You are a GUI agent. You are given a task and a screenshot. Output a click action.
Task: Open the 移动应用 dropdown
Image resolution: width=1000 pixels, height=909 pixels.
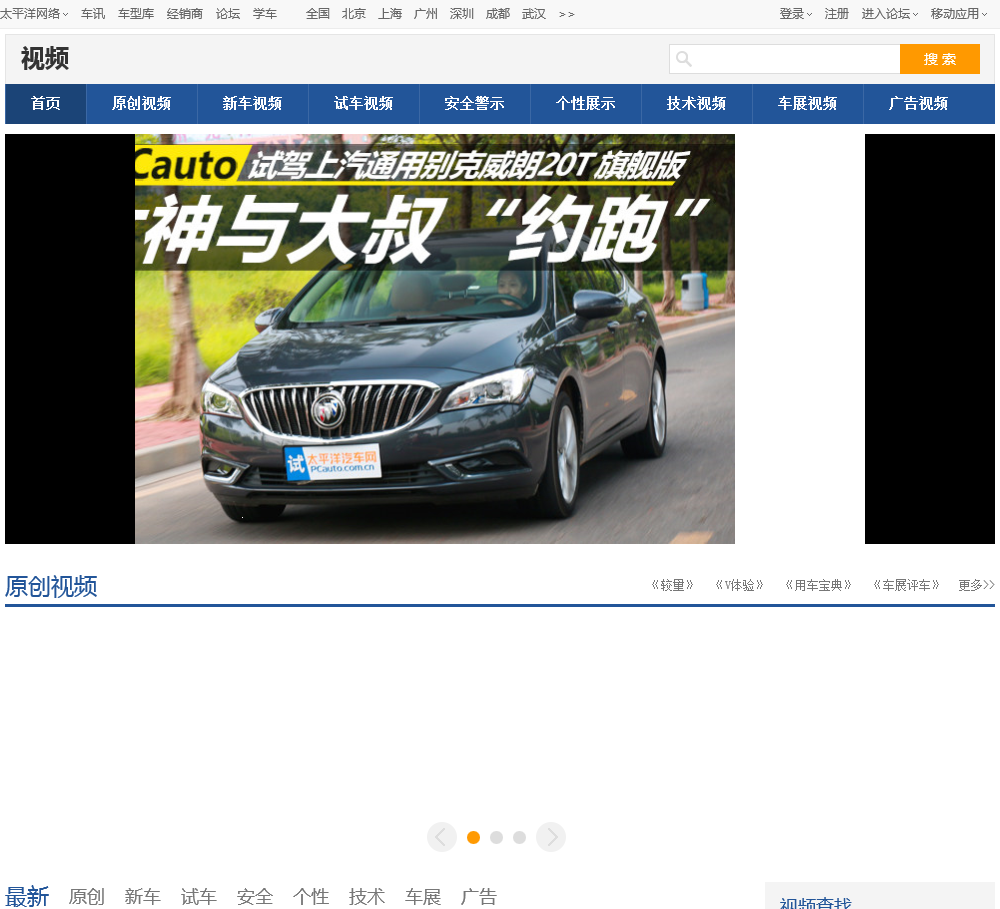click(x=959, y=13)
